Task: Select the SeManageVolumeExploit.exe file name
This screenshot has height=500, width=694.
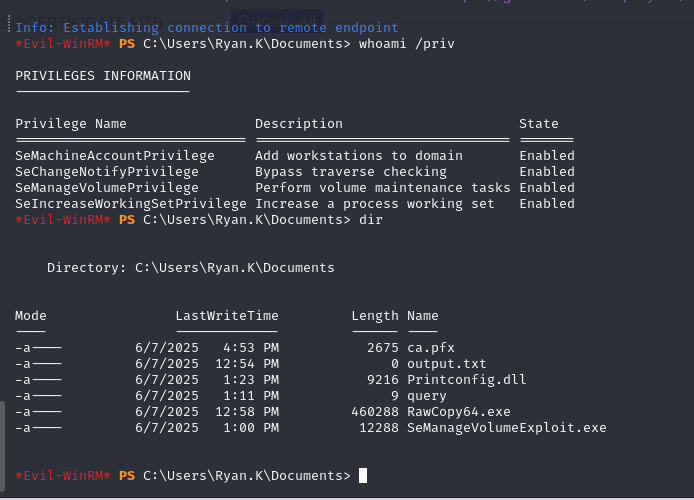Action: pyautogui.click(x=507, y=427)
